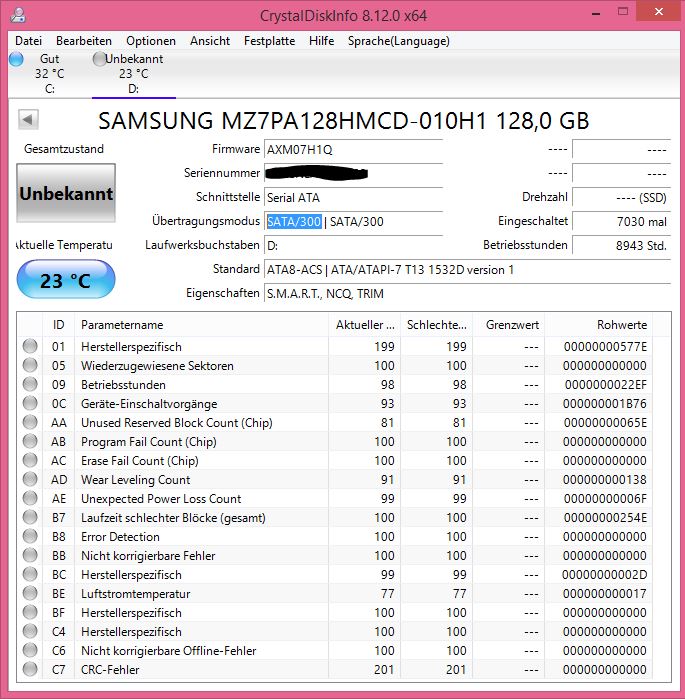Click the 23 °C temperature button
The height and width of the screenshot is (699, 685).
(66, 280)
